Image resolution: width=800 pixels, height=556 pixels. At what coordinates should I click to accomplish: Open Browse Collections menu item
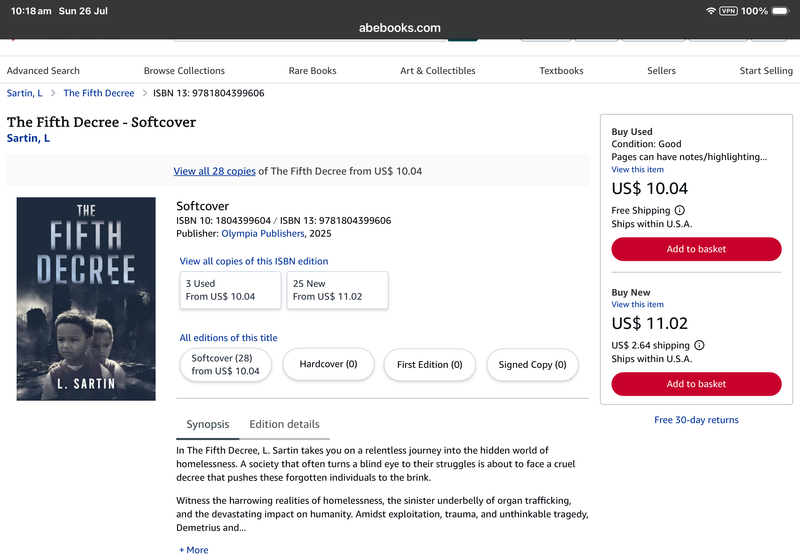pos(184,70)
